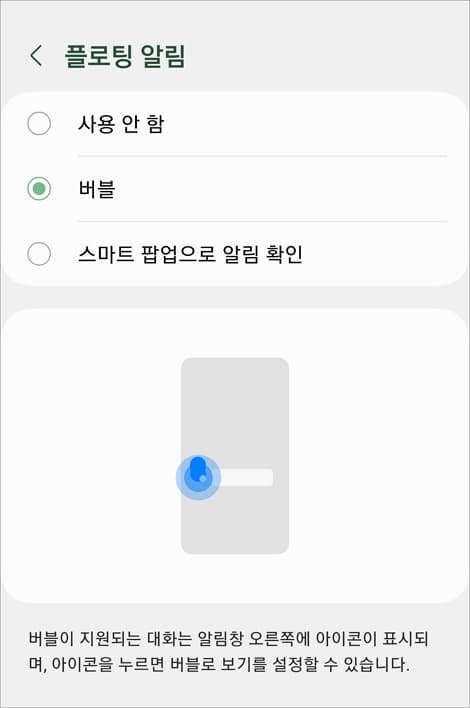Choose the 스마트 팝업으로 알림 확인 text label
Viewport: 470px width, 708px height.
[190, 254]
